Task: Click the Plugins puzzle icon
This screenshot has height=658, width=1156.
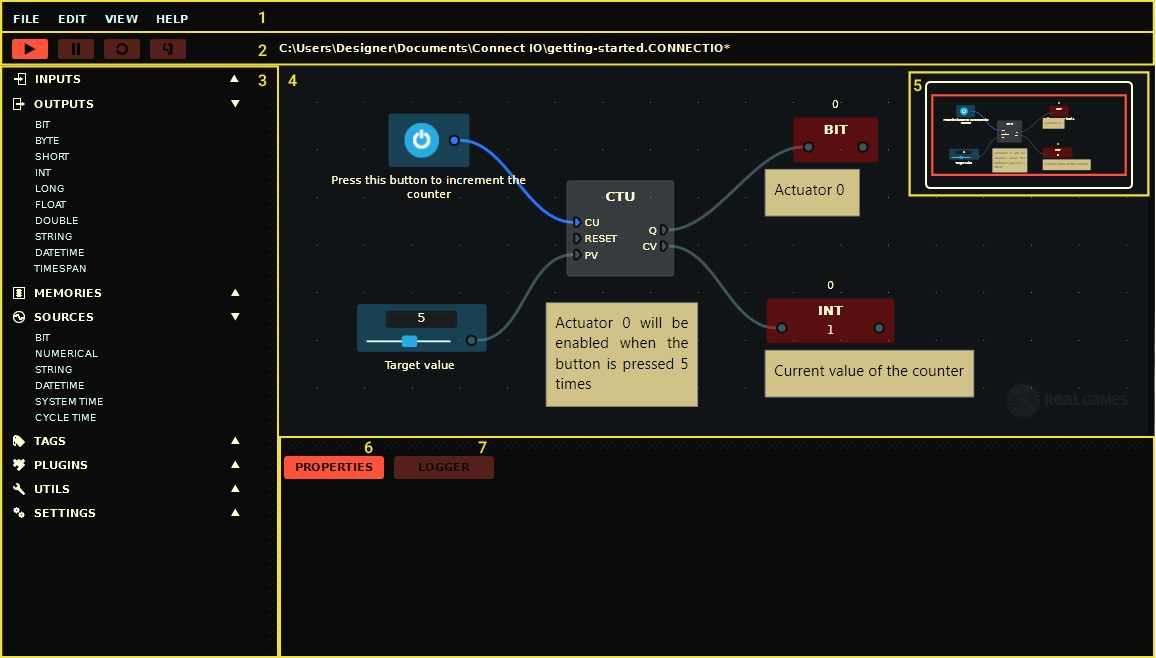Action: (x=19, y=465)
